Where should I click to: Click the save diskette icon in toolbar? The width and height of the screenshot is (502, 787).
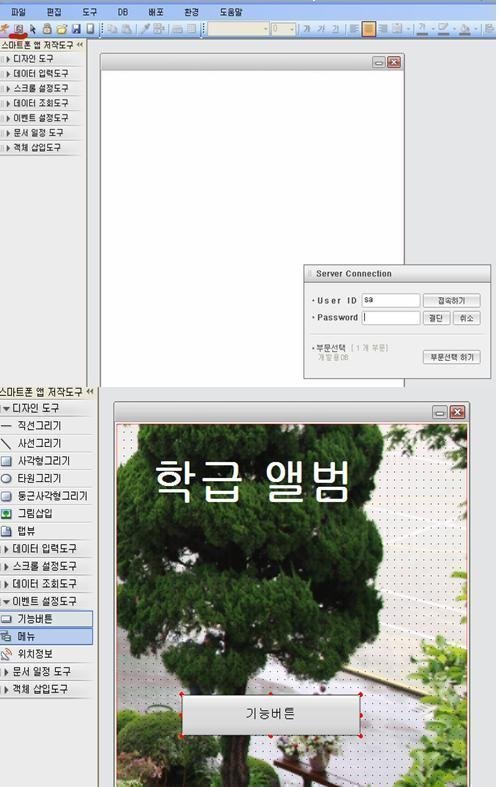coord(76,29)
